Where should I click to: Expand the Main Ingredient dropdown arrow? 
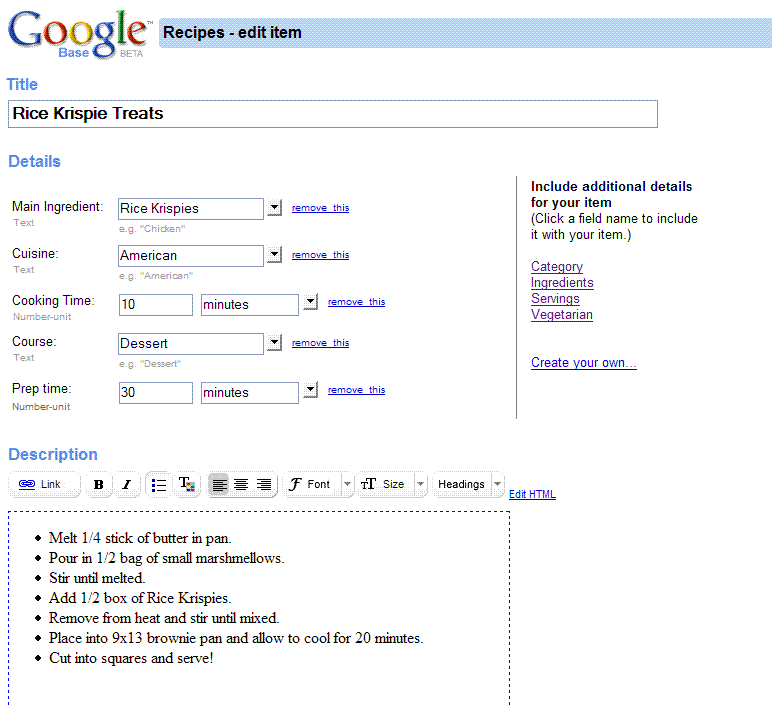coord(275,208)
